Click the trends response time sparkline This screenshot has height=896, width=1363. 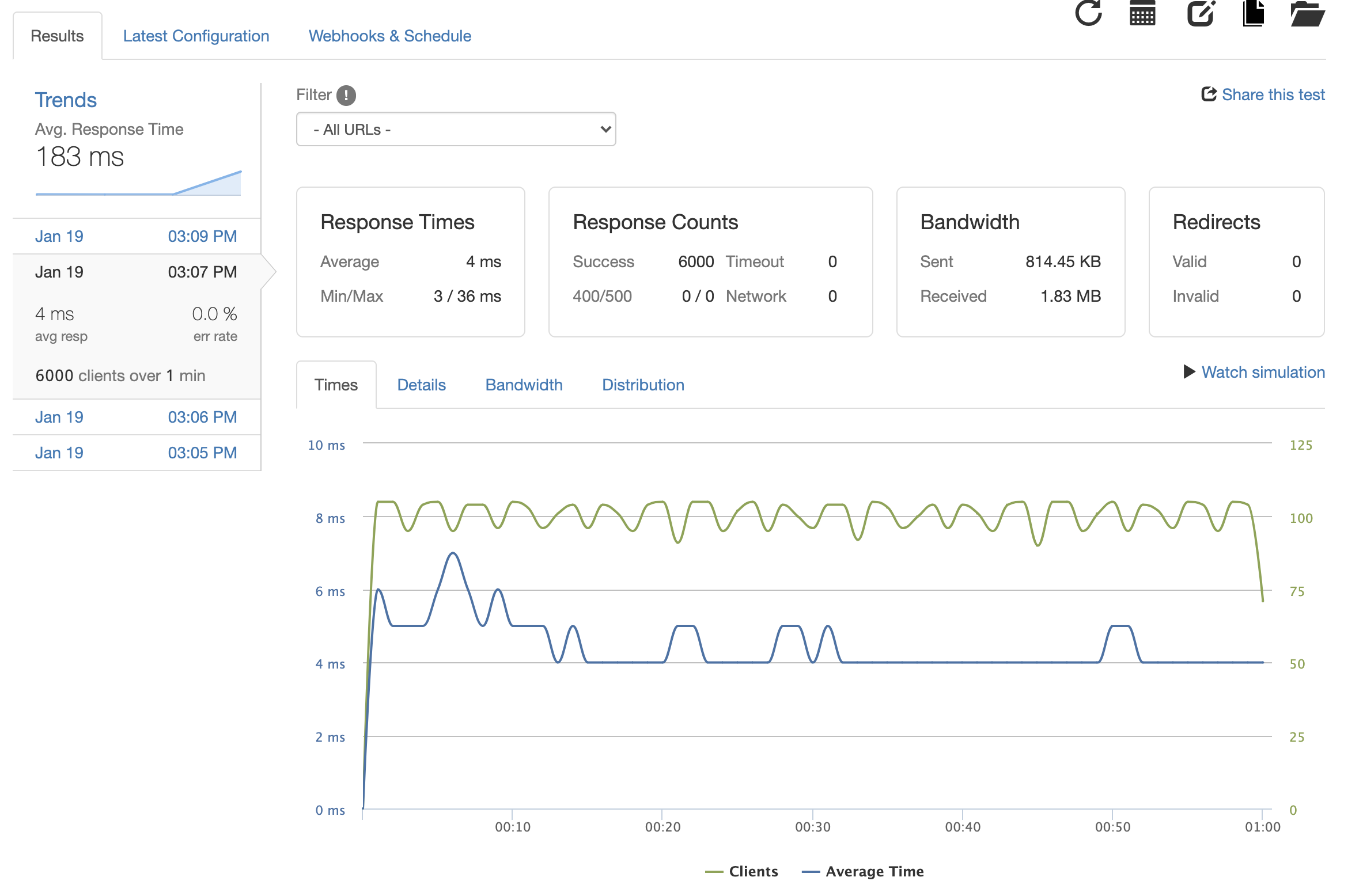(138, 183)
